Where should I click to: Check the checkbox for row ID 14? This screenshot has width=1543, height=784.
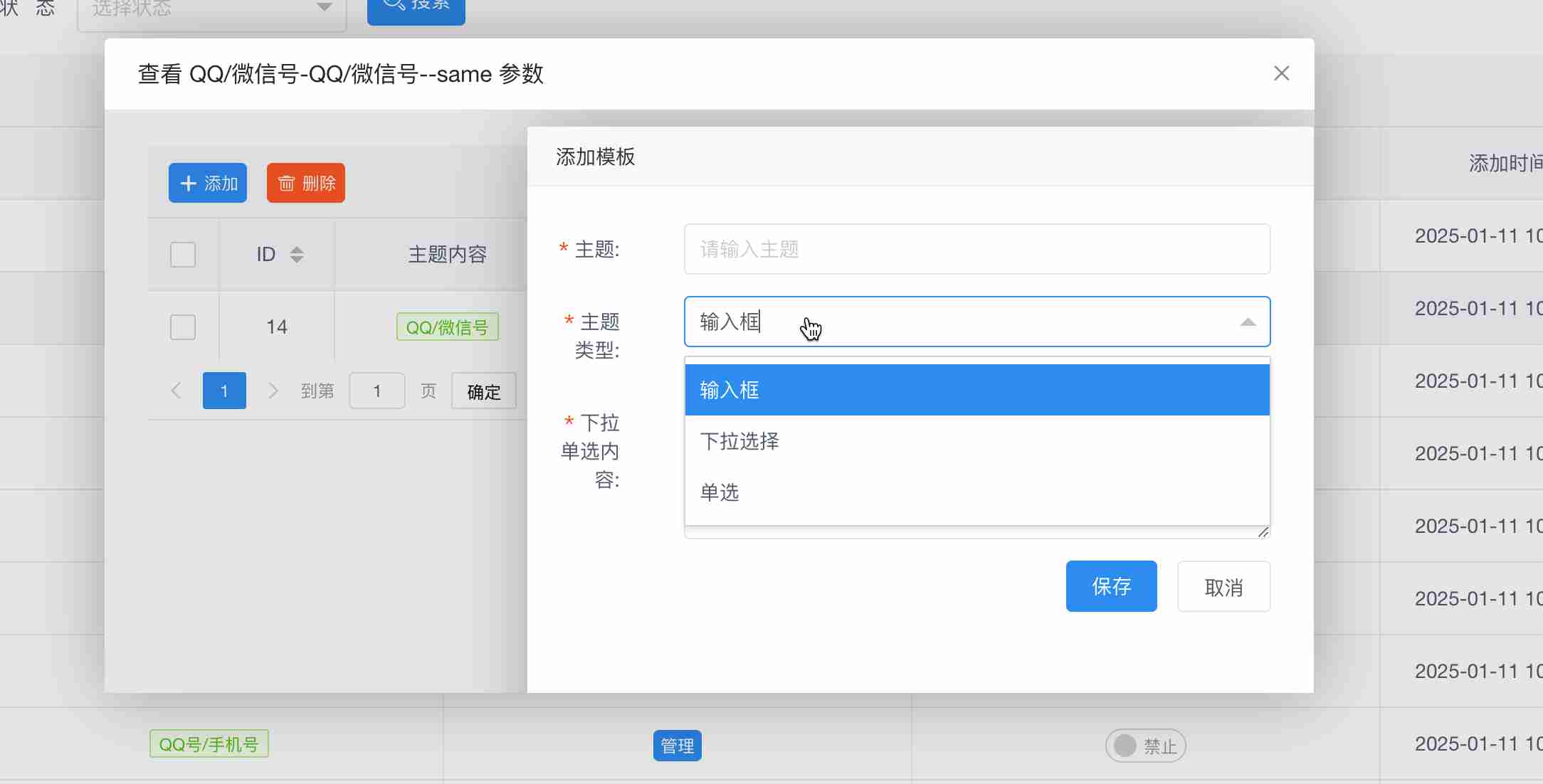click(183, 327)
